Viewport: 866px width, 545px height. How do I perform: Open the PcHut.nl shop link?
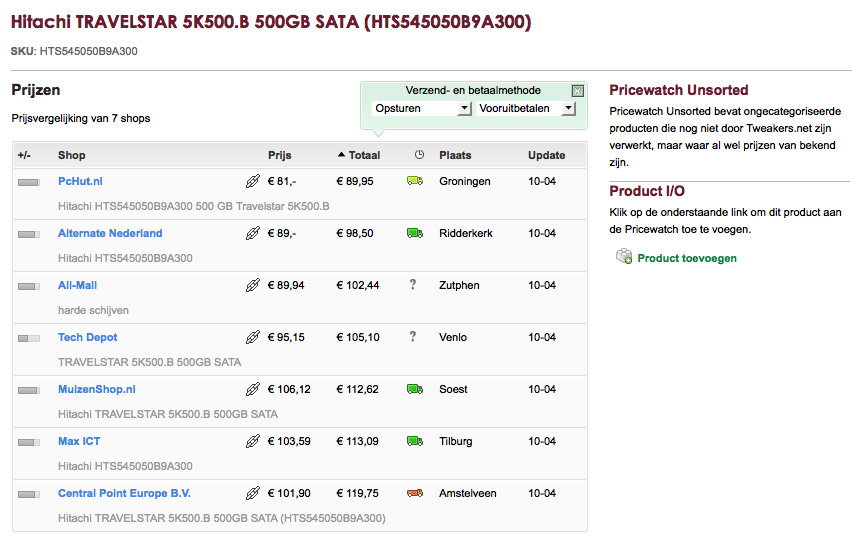click(x=80, y=181)
